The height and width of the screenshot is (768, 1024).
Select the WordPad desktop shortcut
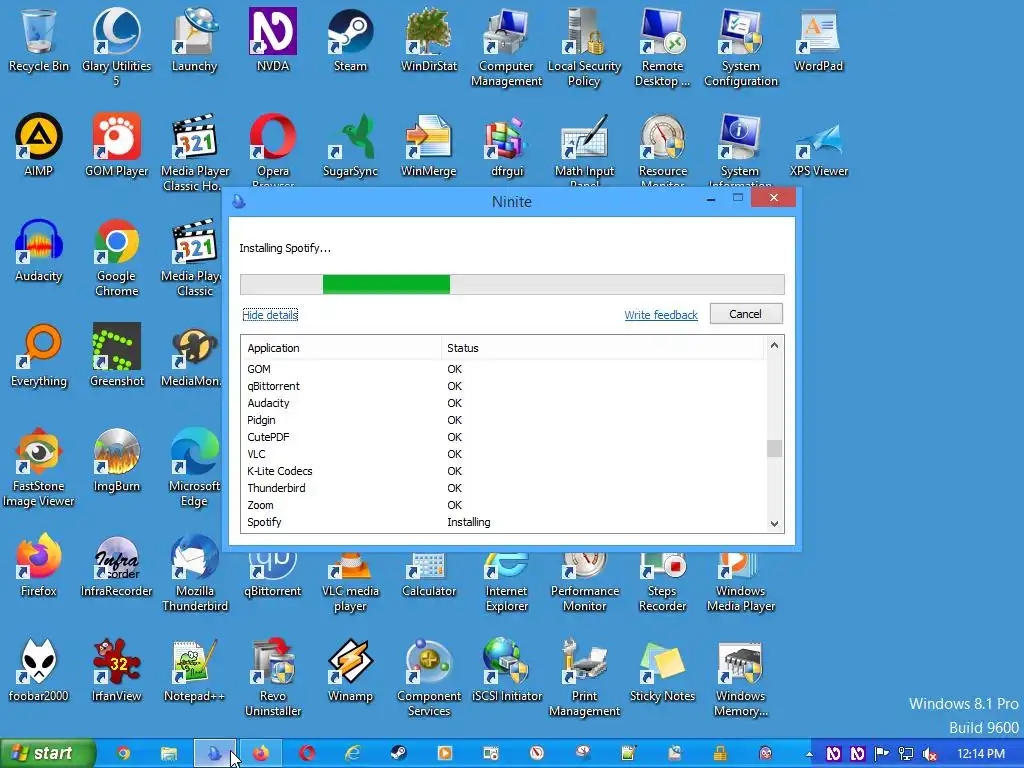pyautogui.click(x=818, y=39)
